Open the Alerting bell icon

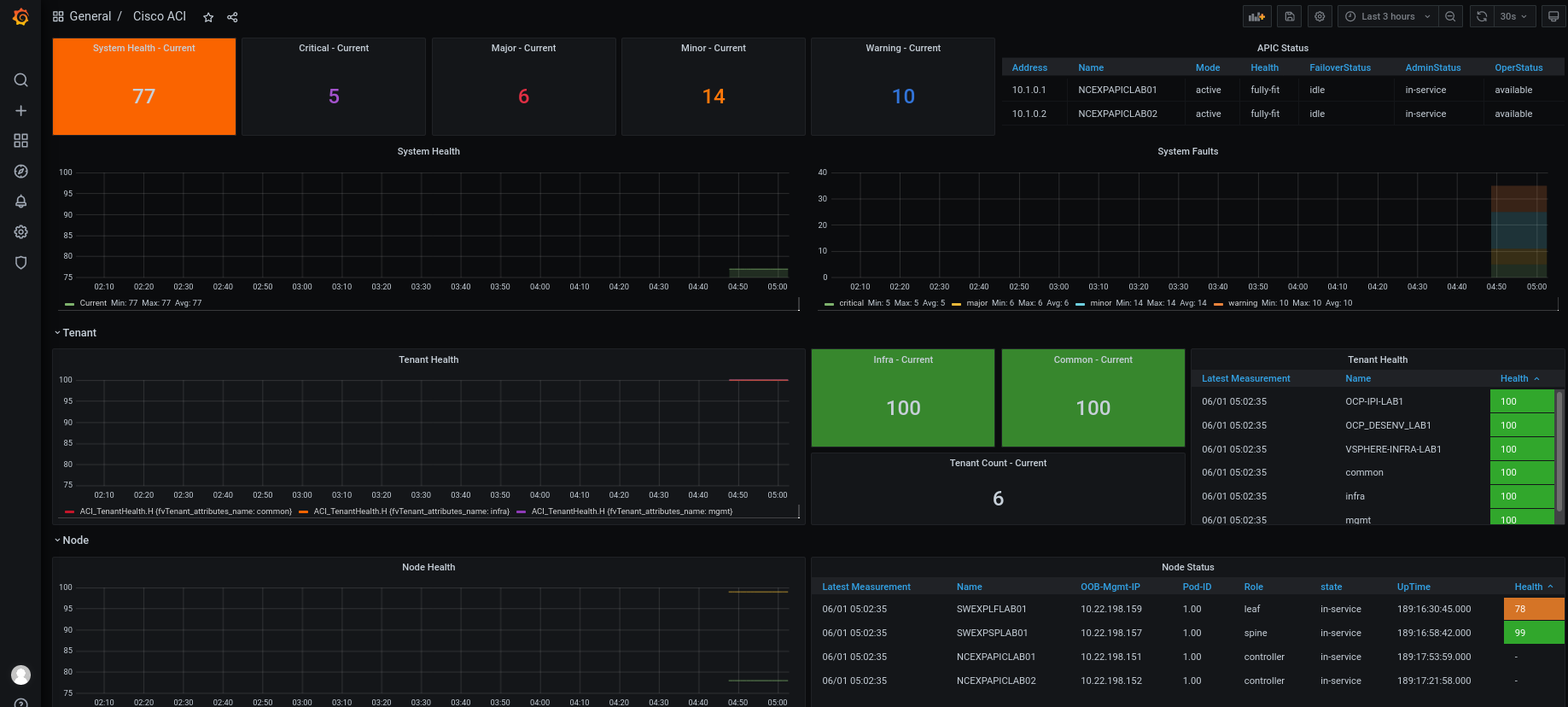[21, 202]
